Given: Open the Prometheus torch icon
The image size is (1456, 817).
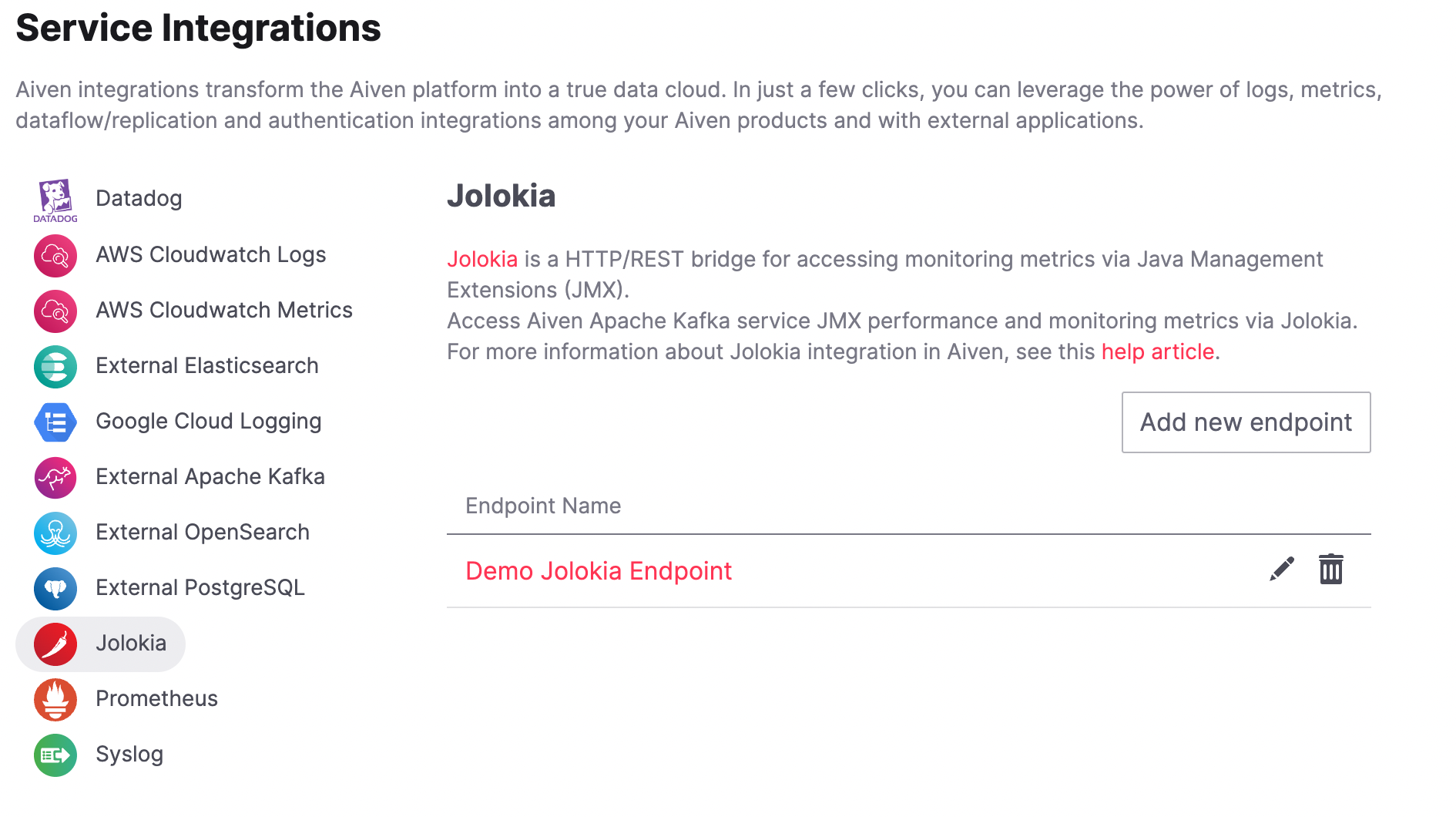Looking at the screenshot, I should (x=55, y=699).
